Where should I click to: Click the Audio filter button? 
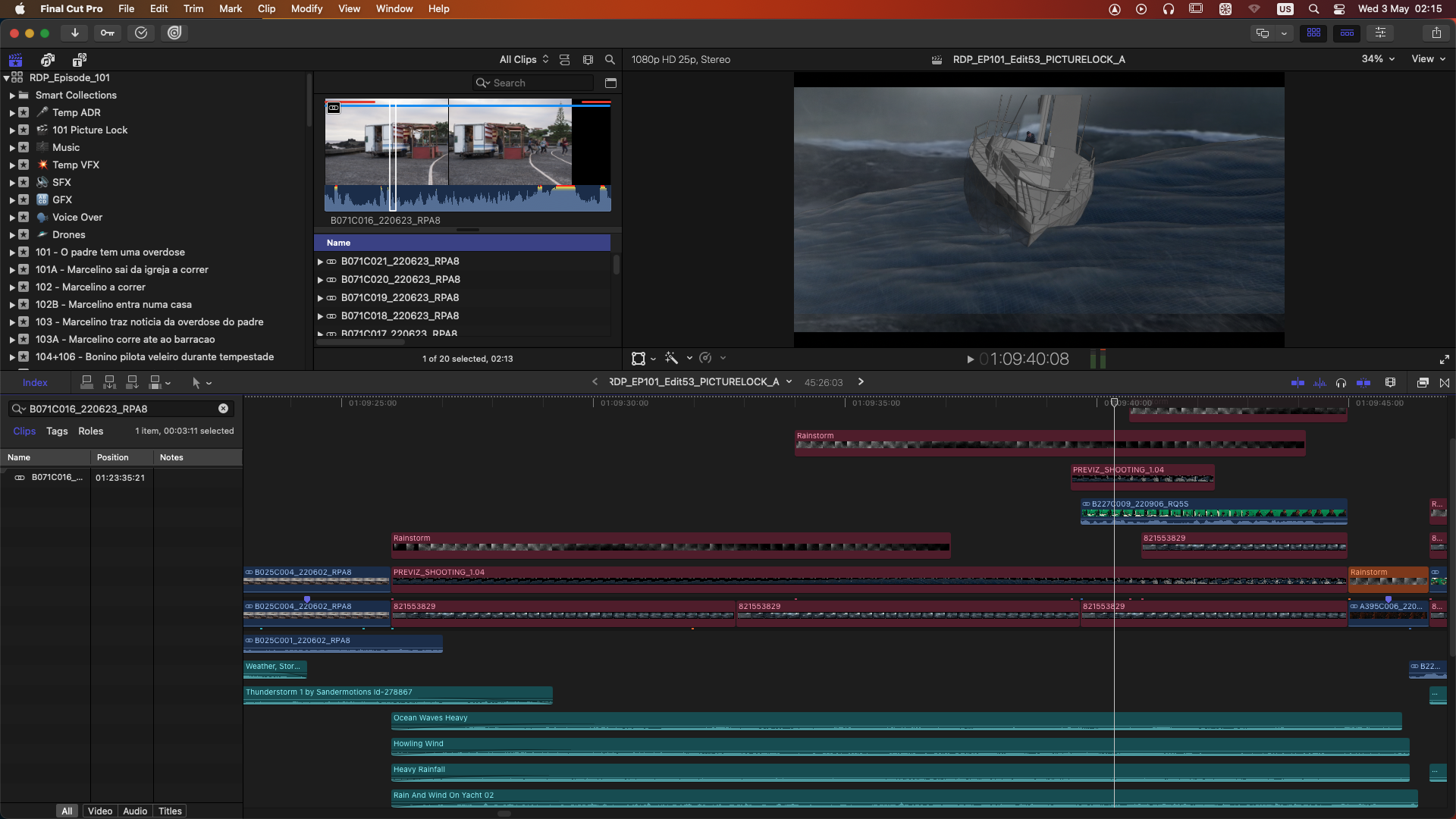coord(135,811)
